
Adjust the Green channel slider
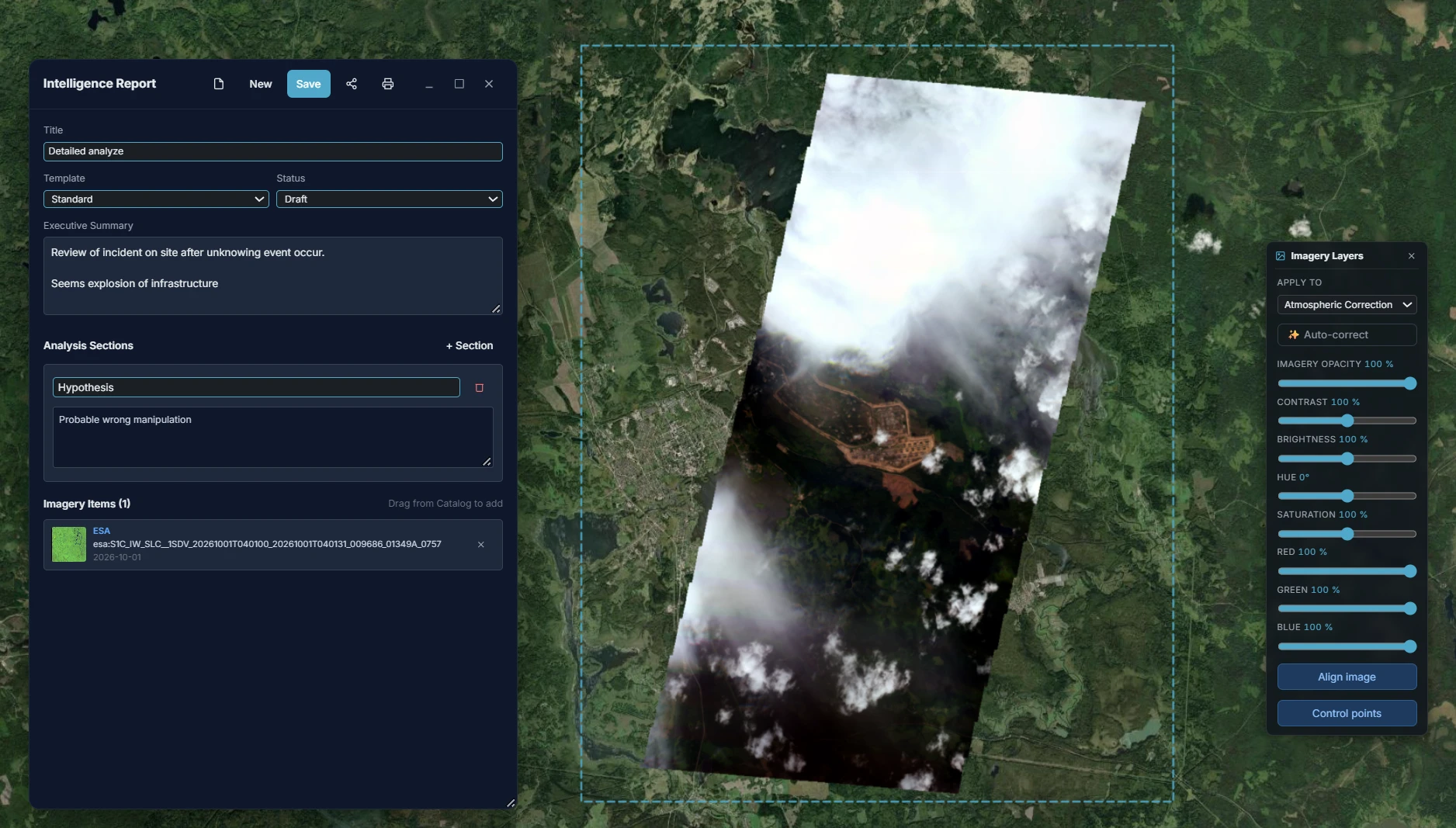1347,608
